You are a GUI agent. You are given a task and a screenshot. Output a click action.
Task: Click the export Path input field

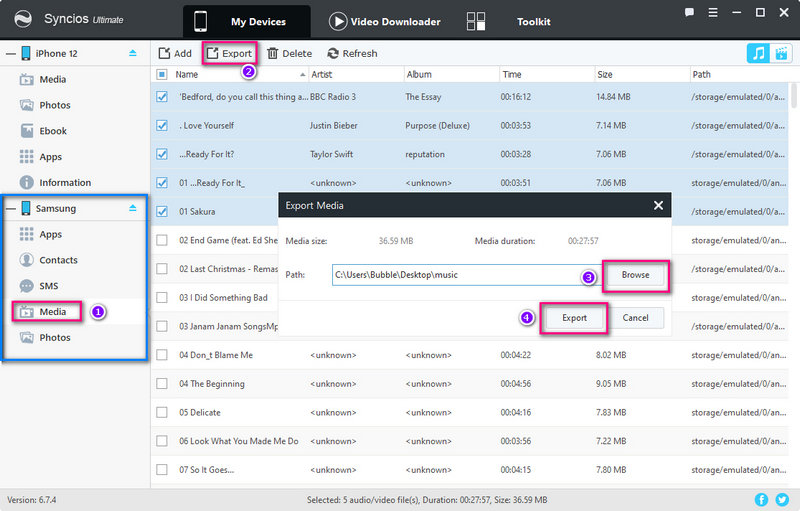pyautogui.click(x=466, y=275)
